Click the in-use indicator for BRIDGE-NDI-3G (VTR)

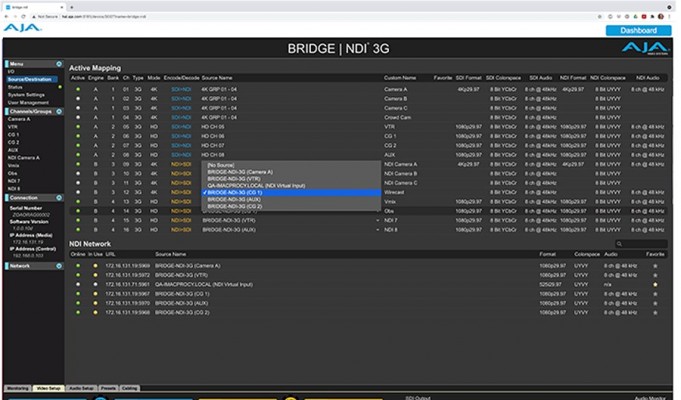tap(95, 275)
